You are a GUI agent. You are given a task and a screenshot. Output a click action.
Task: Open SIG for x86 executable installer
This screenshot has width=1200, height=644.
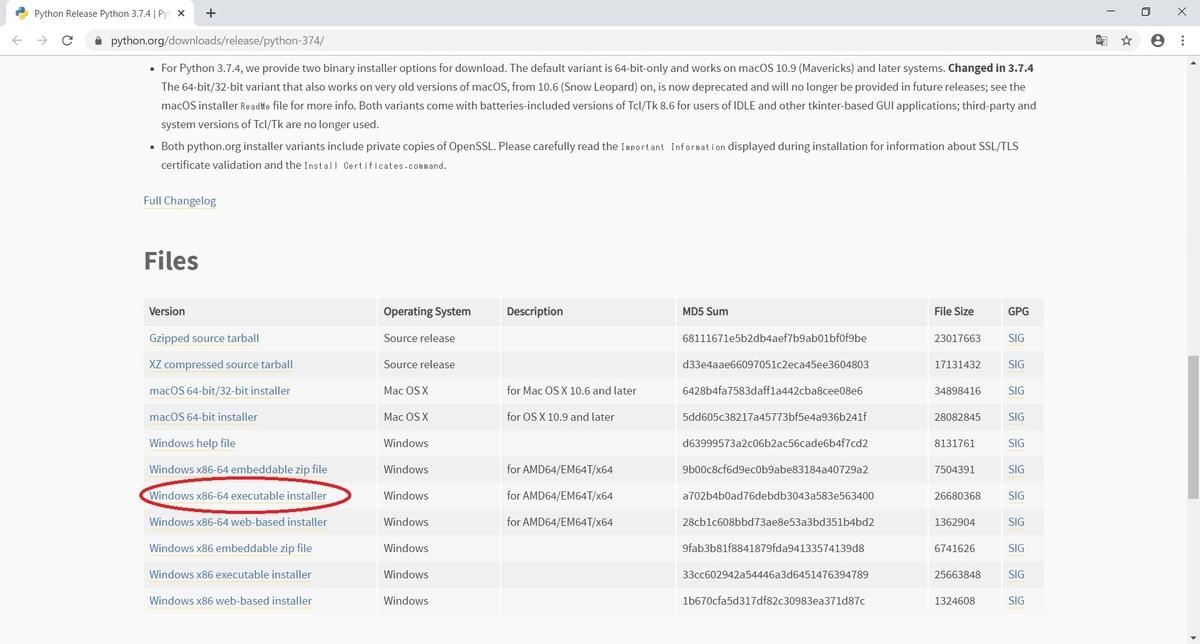tap(1016, 575)
